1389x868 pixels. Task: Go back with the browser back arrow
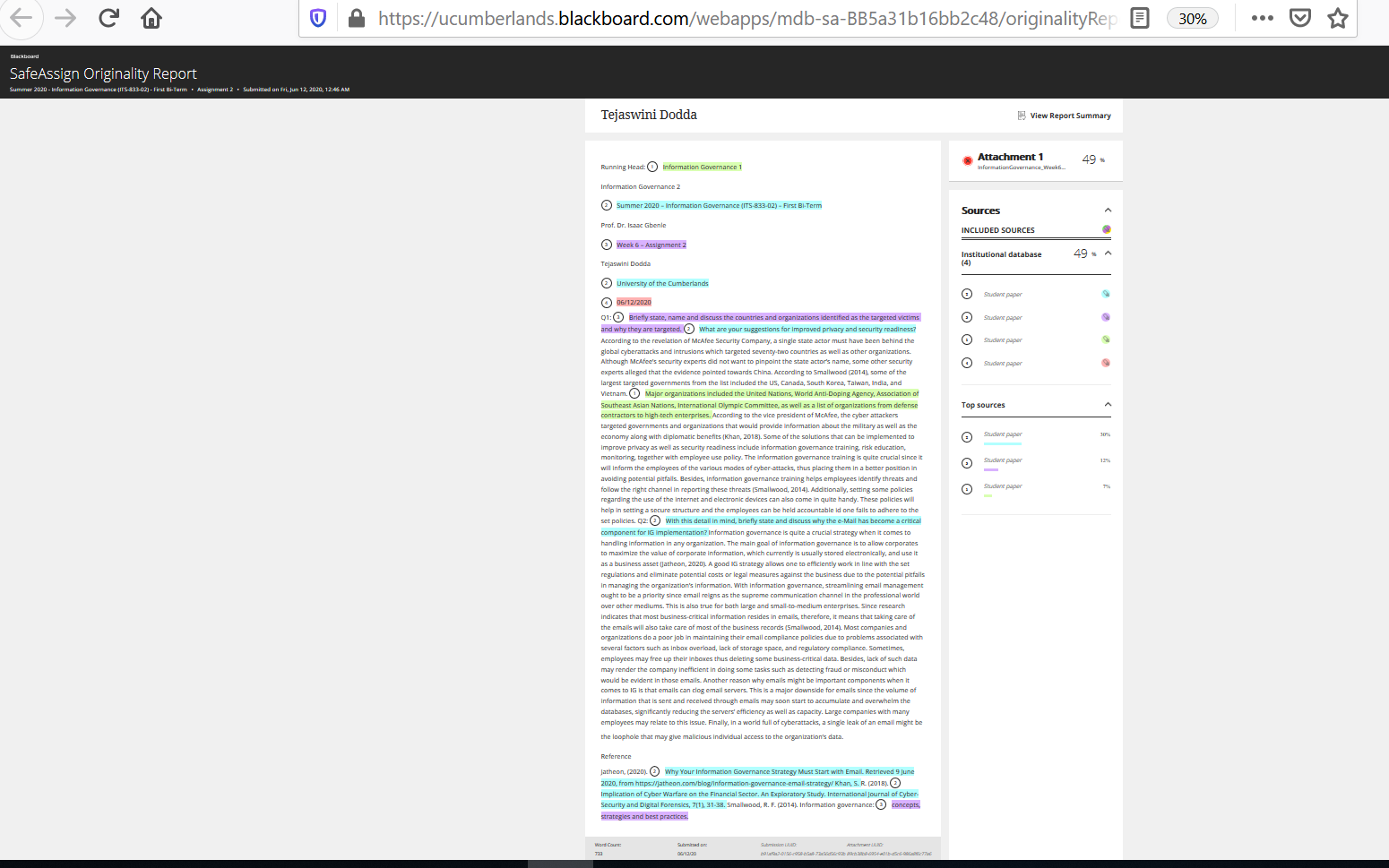[21, 18]
